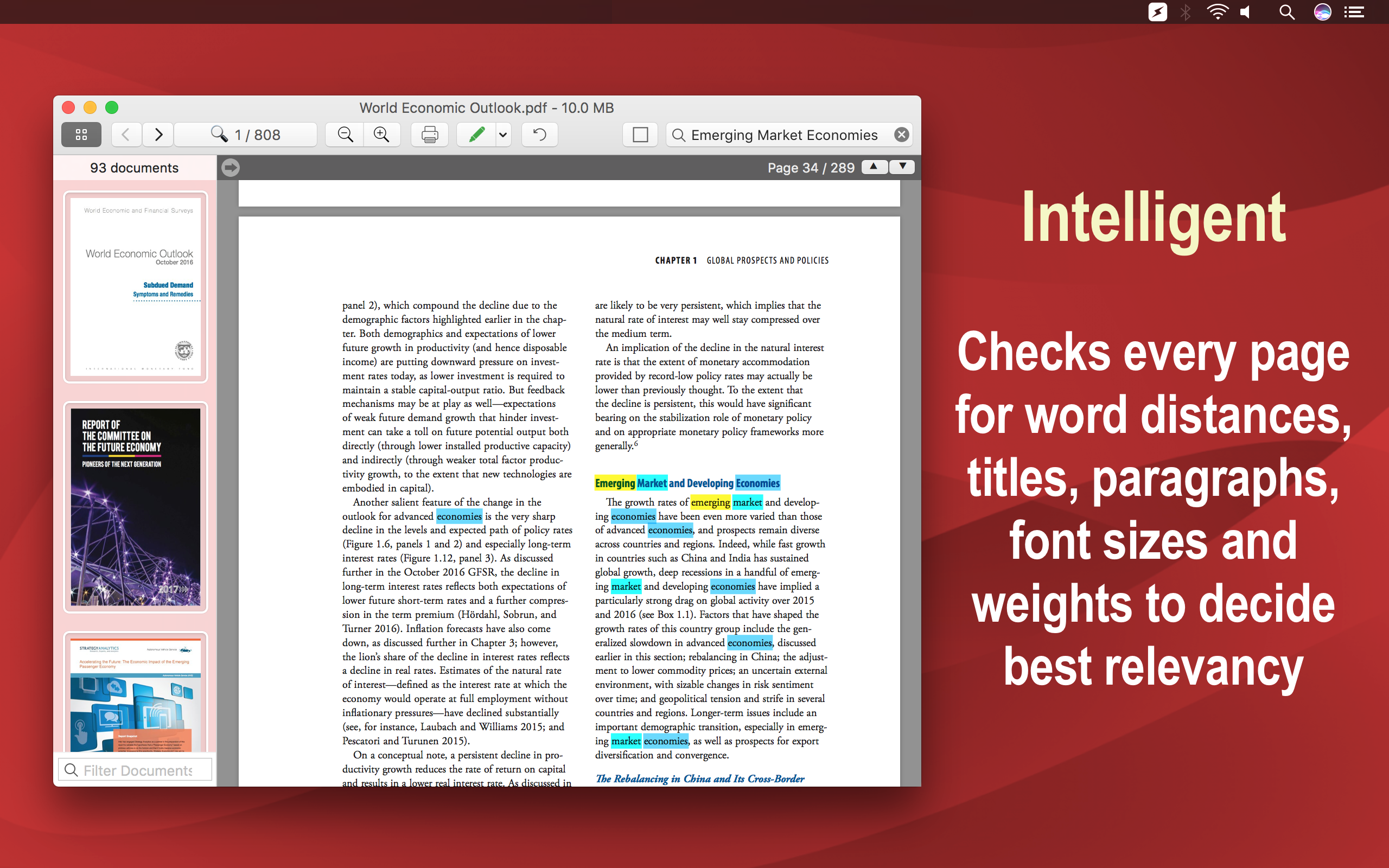Image resolution: width=1389 pixels, height=868 pixels.
Task: Click the Bluetooth menu bar icon
Action: [x=1185, y=11]
